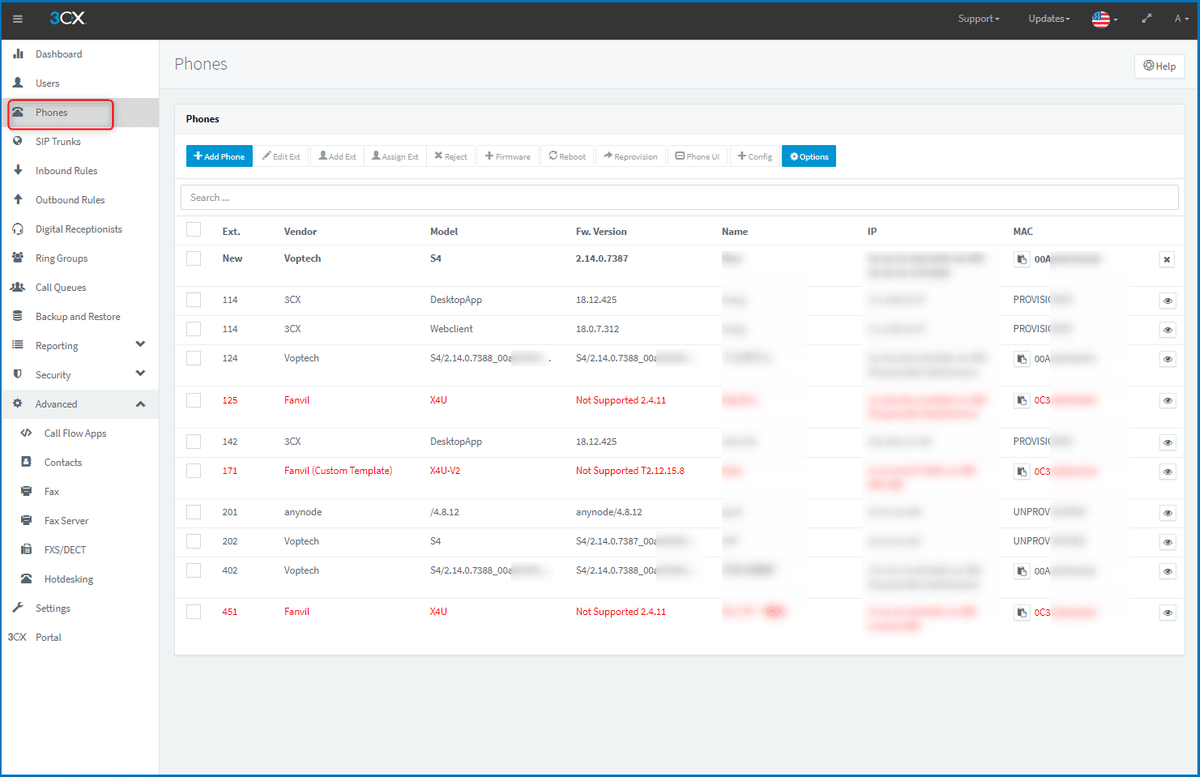Screen dimensions: 1200x777
Task: Open the Support dropdown
Action: click(x=978, y=19)
